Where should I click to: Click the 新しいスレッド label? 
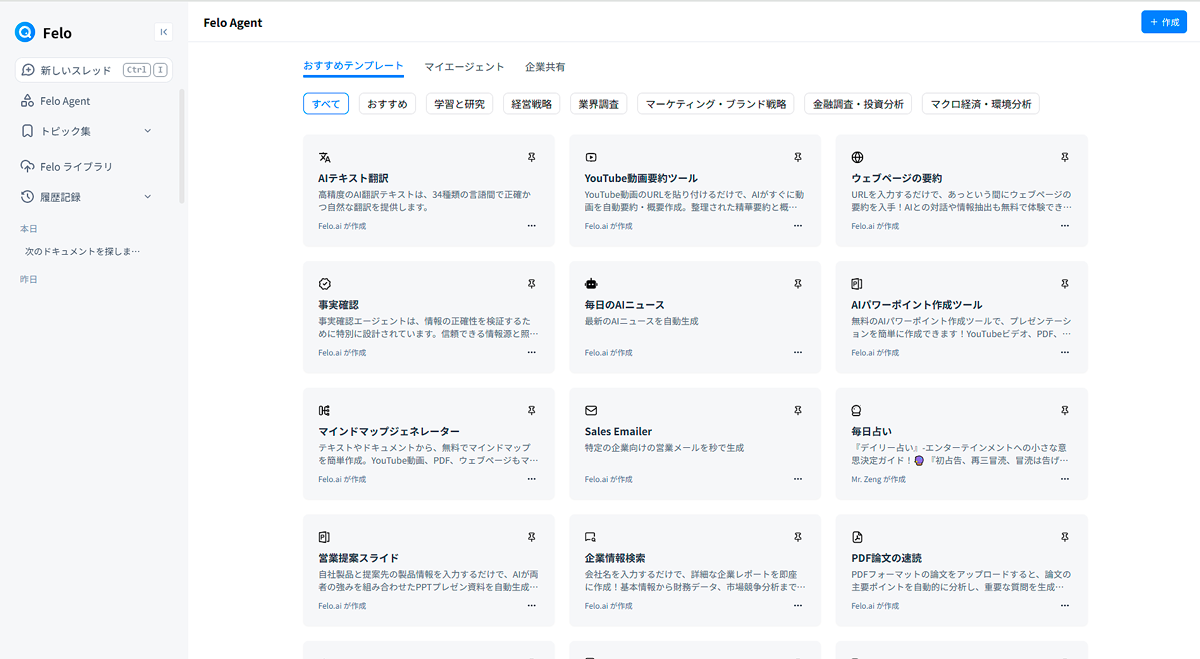pyautogui.click(x=77, y=71)
